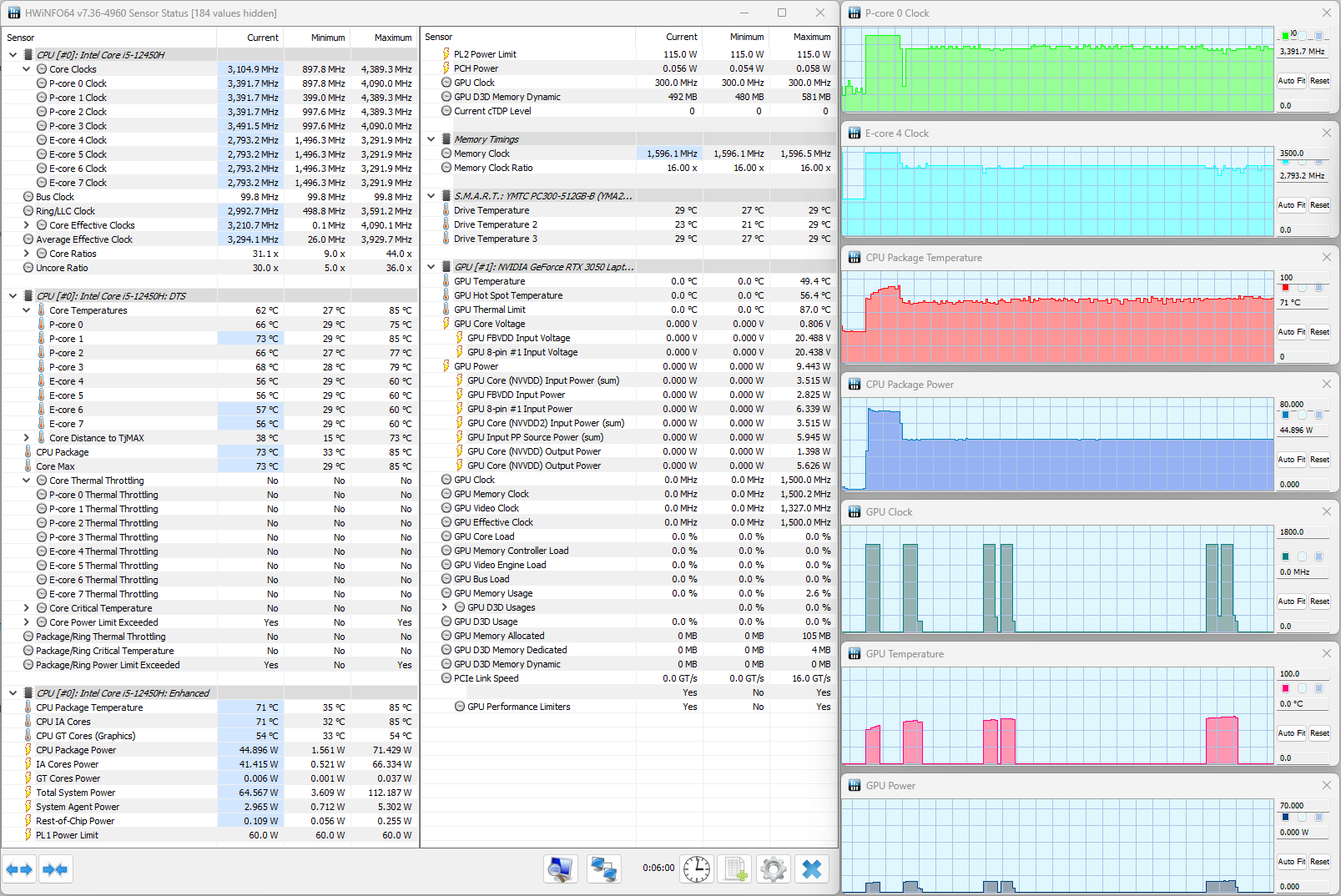Expand the GPU D3D Usages node
The image size is (1341, 896).
click(x=445, y=607)
